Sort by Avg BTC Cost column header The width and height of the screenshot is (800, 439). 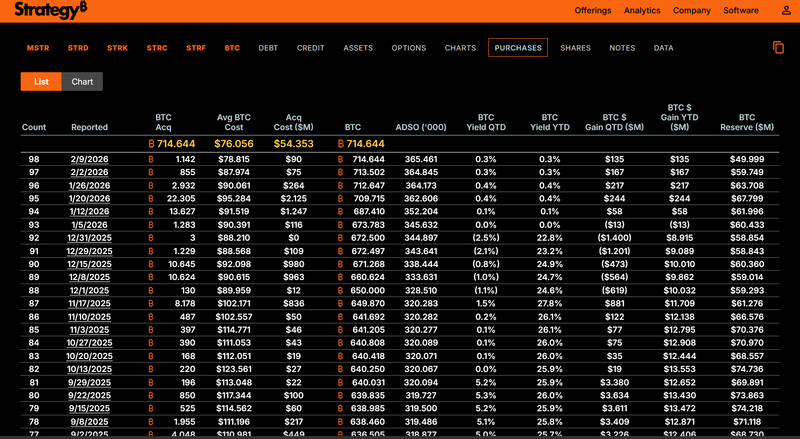[x=233, y=122]
